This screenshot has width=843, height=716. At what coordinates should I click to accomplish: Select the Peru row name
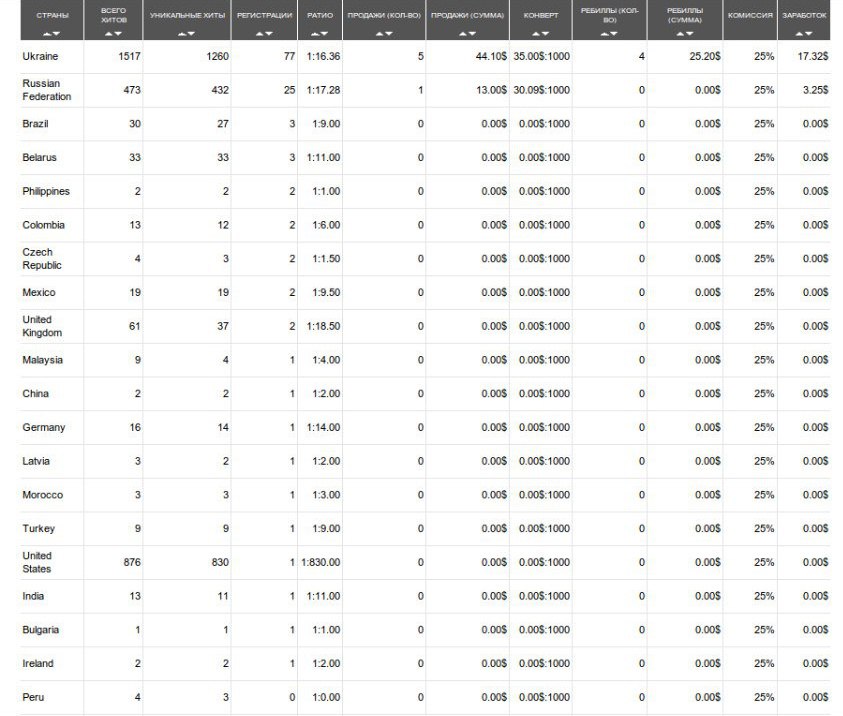33,697
